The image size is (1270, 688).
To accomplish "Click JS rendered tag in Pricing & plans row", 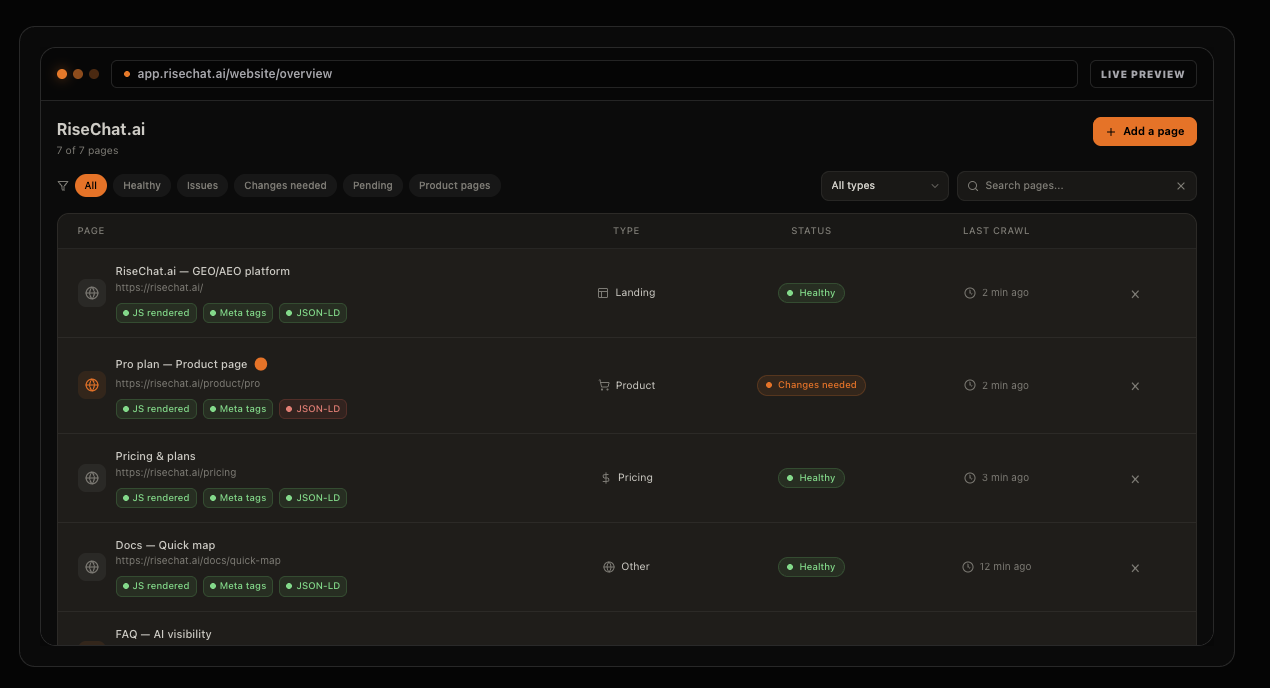I will pos(156,498).
